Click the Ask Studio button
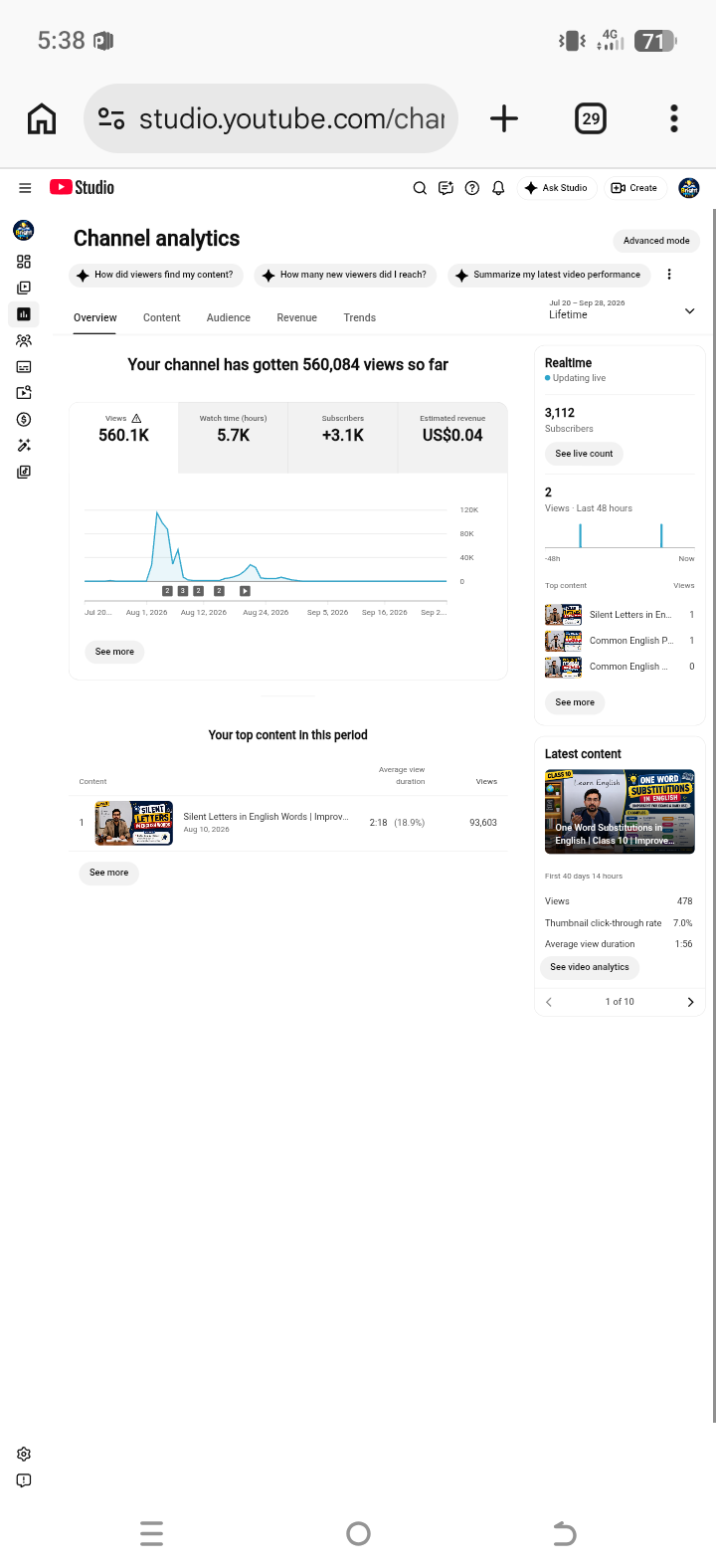 (x=557, y=187)
